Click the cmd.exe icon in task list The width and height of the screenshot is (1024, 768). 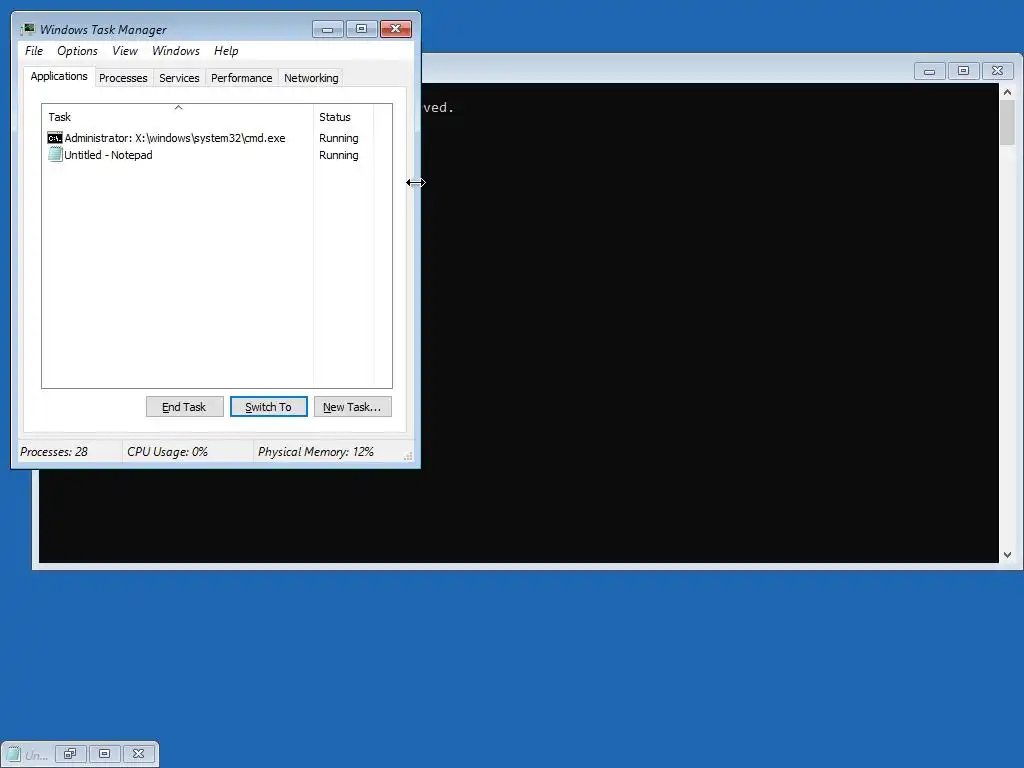55,138
